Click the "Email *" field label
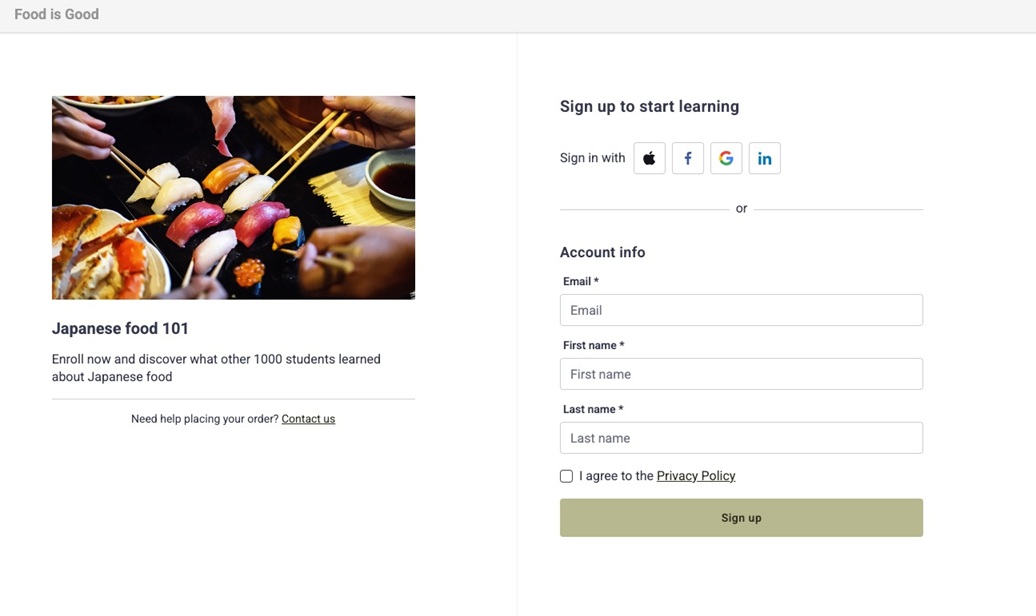The width and height of the screenshot is (1036, 616). pyautogui.click(x=580, y=282)
